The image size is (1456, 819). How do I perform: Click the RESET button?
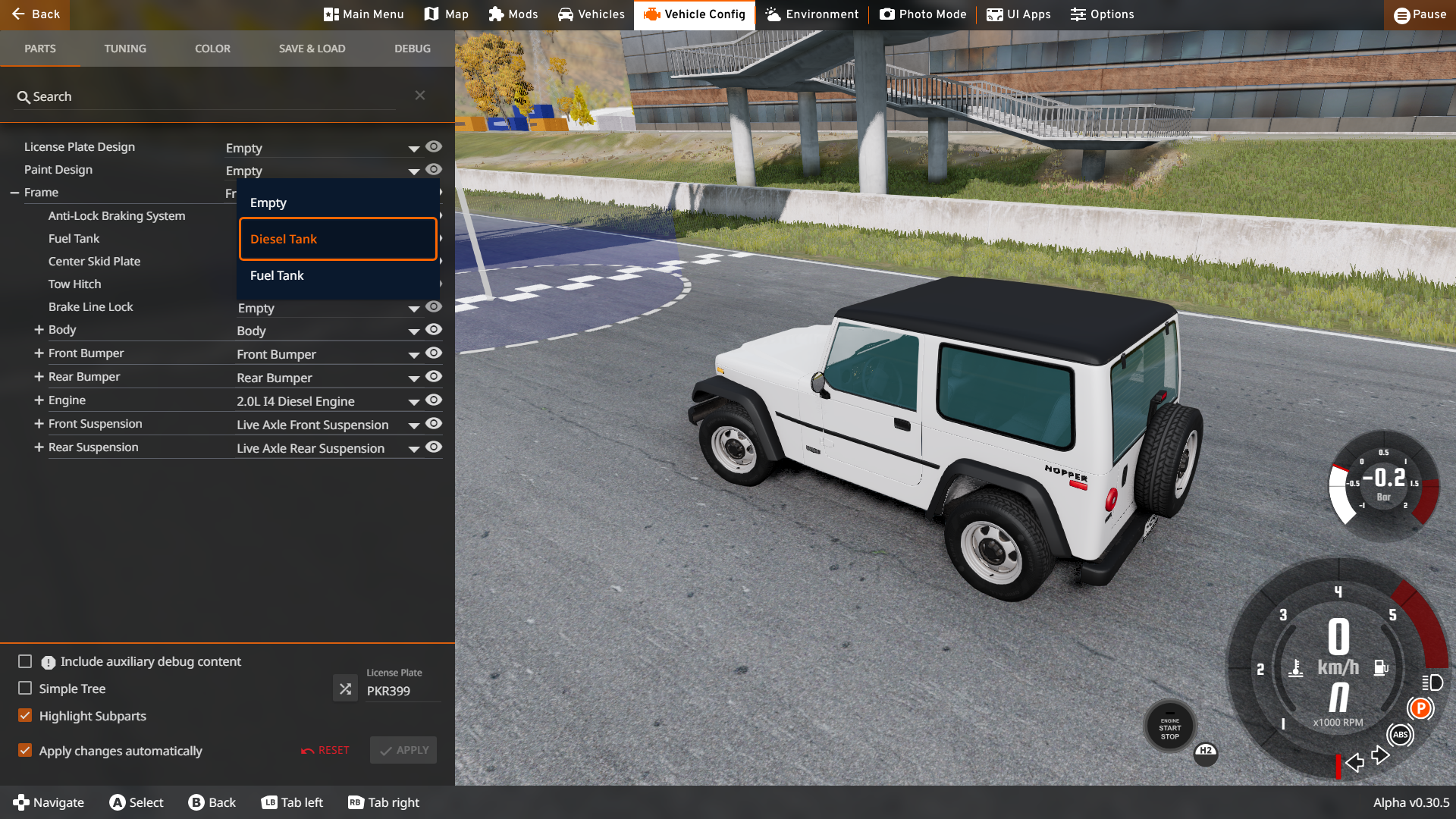click(325, 750)
